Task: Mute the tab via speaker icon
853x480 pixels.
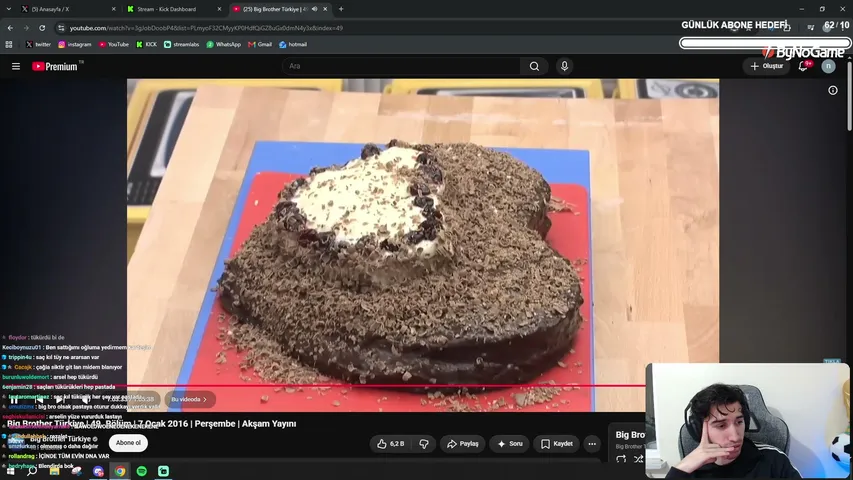Action: tap(314, 9)
